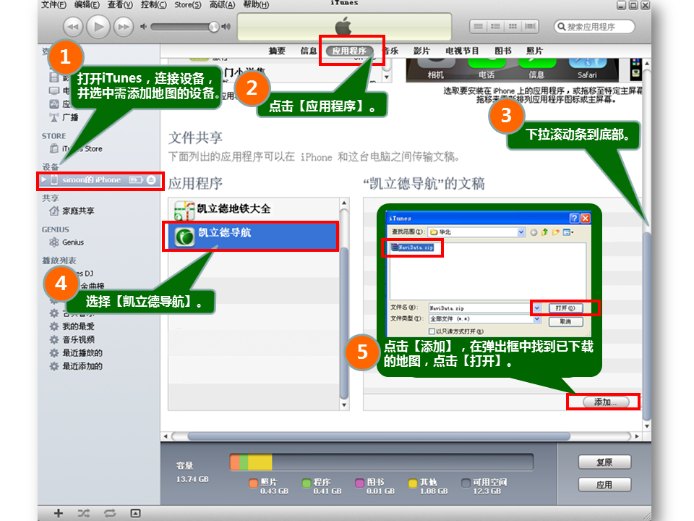Click the app list scroll-down arrow

tap(344, 405)
